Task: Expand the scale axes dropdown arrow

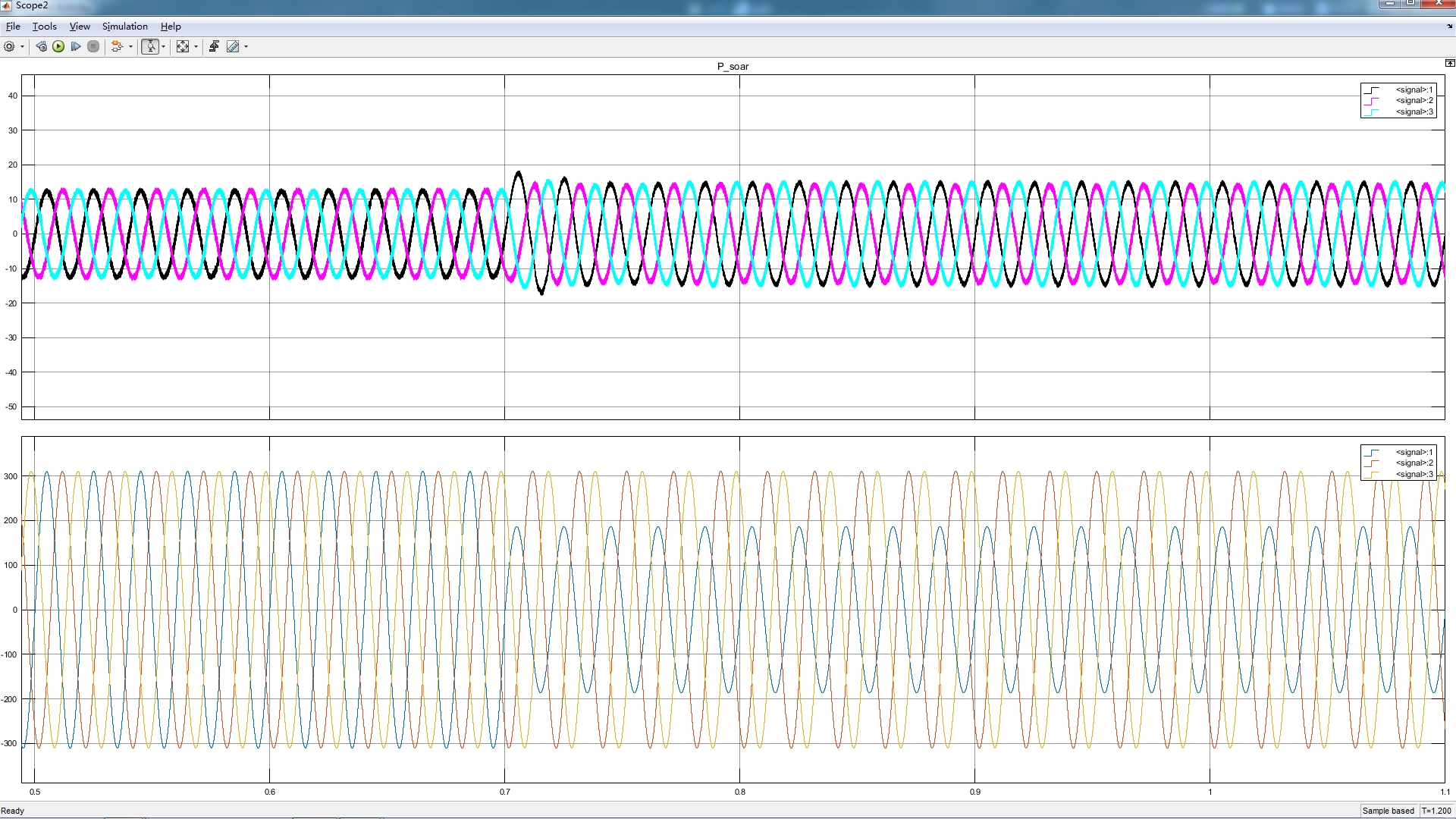Action: click(196, 47)
